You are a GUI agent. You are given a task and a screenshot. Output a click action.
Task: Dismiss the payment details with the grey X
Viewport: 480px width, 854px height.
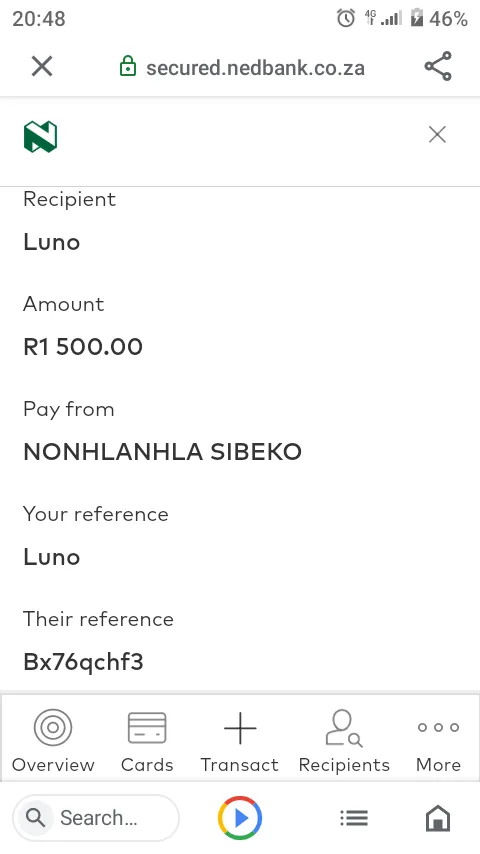tap(437, 135)
